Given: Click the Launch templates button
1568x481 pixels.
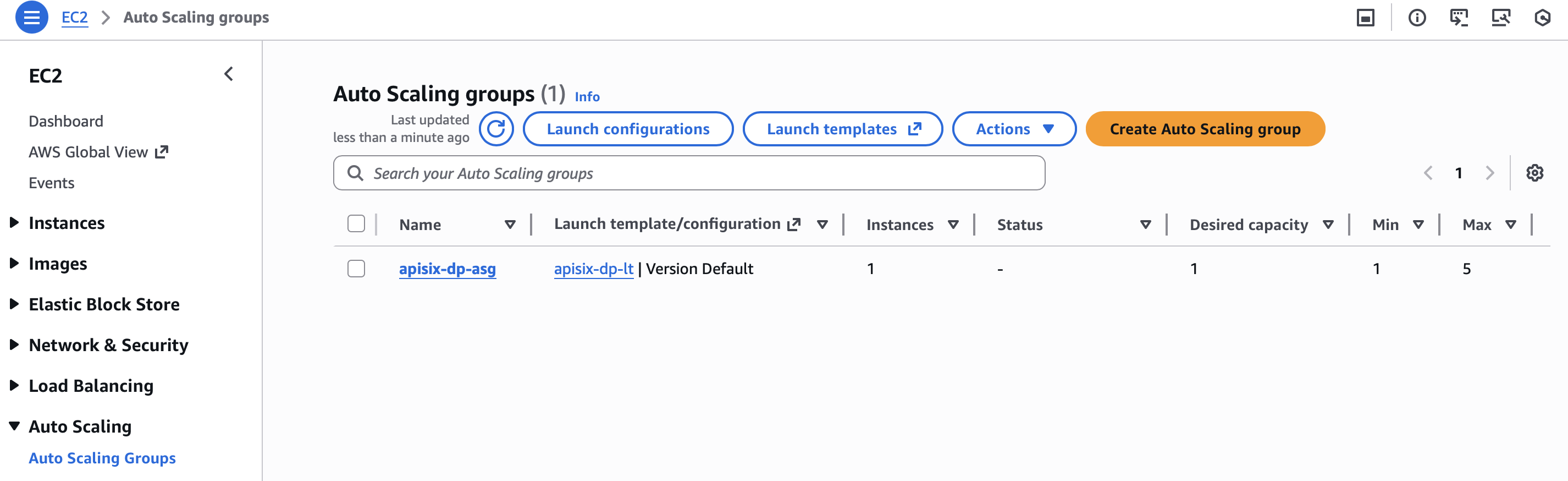Looking at the screenshot, I should pos(842,129).
